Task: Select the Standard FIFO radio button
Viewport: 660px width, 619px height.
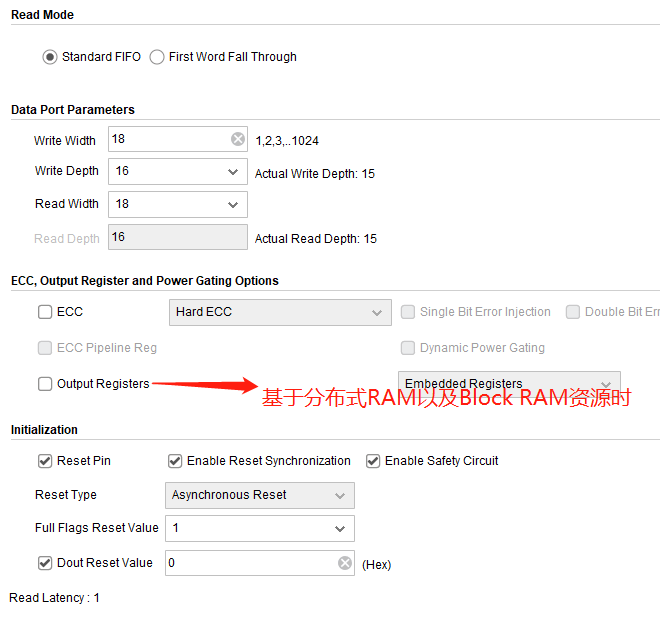Action: (x=50, y=57)
